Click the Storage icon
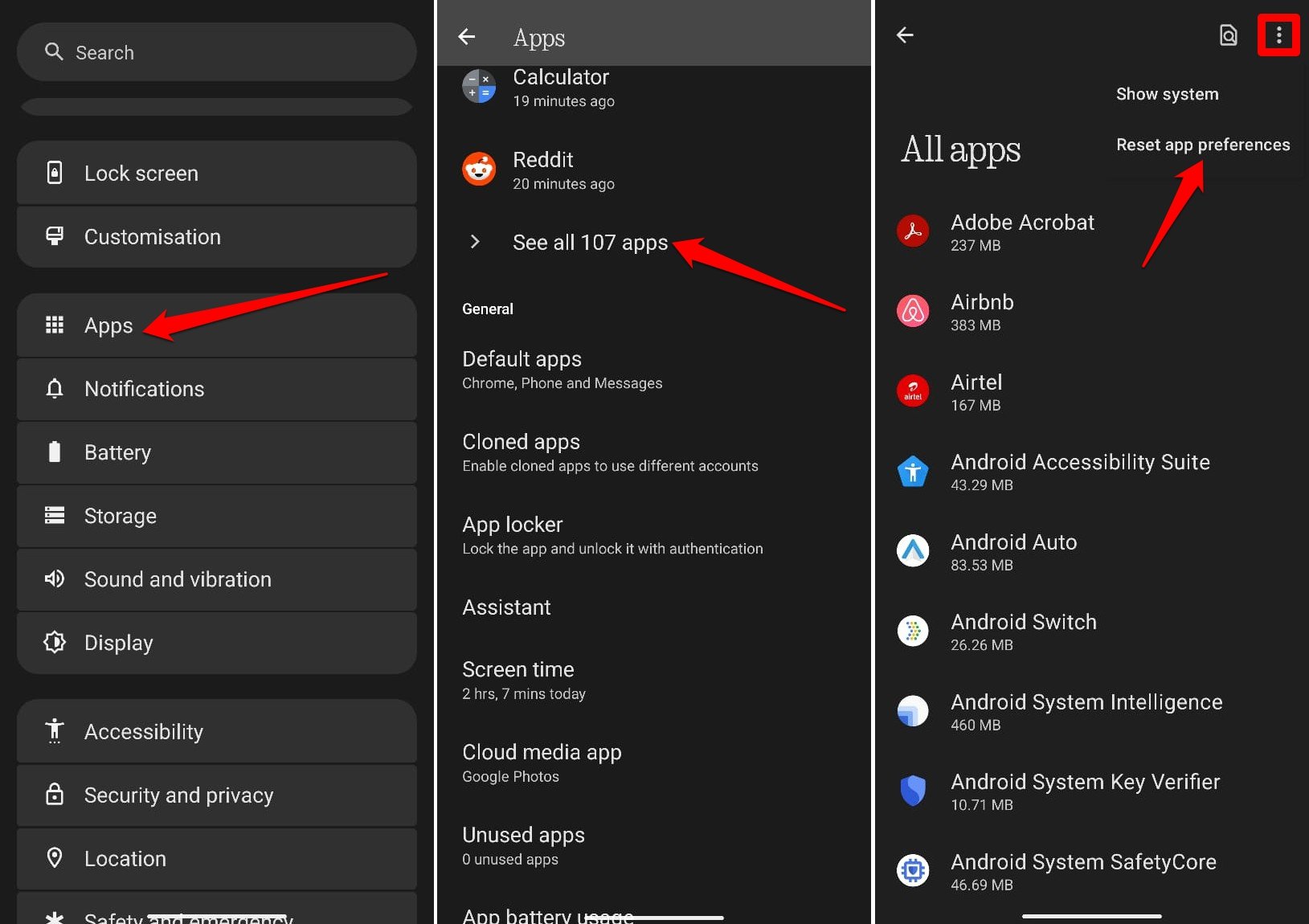1309x924 pixels. (55, 515)
